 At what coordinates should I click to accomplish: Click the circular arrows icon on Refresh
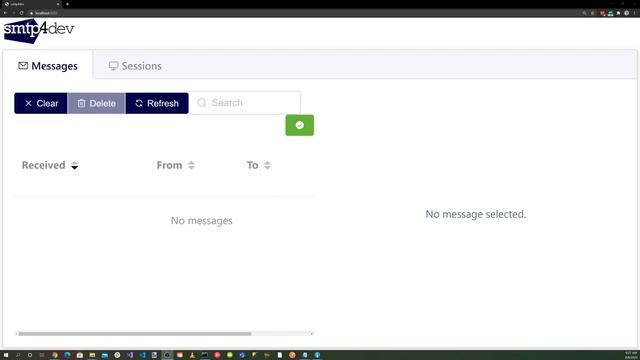point(139,103)
